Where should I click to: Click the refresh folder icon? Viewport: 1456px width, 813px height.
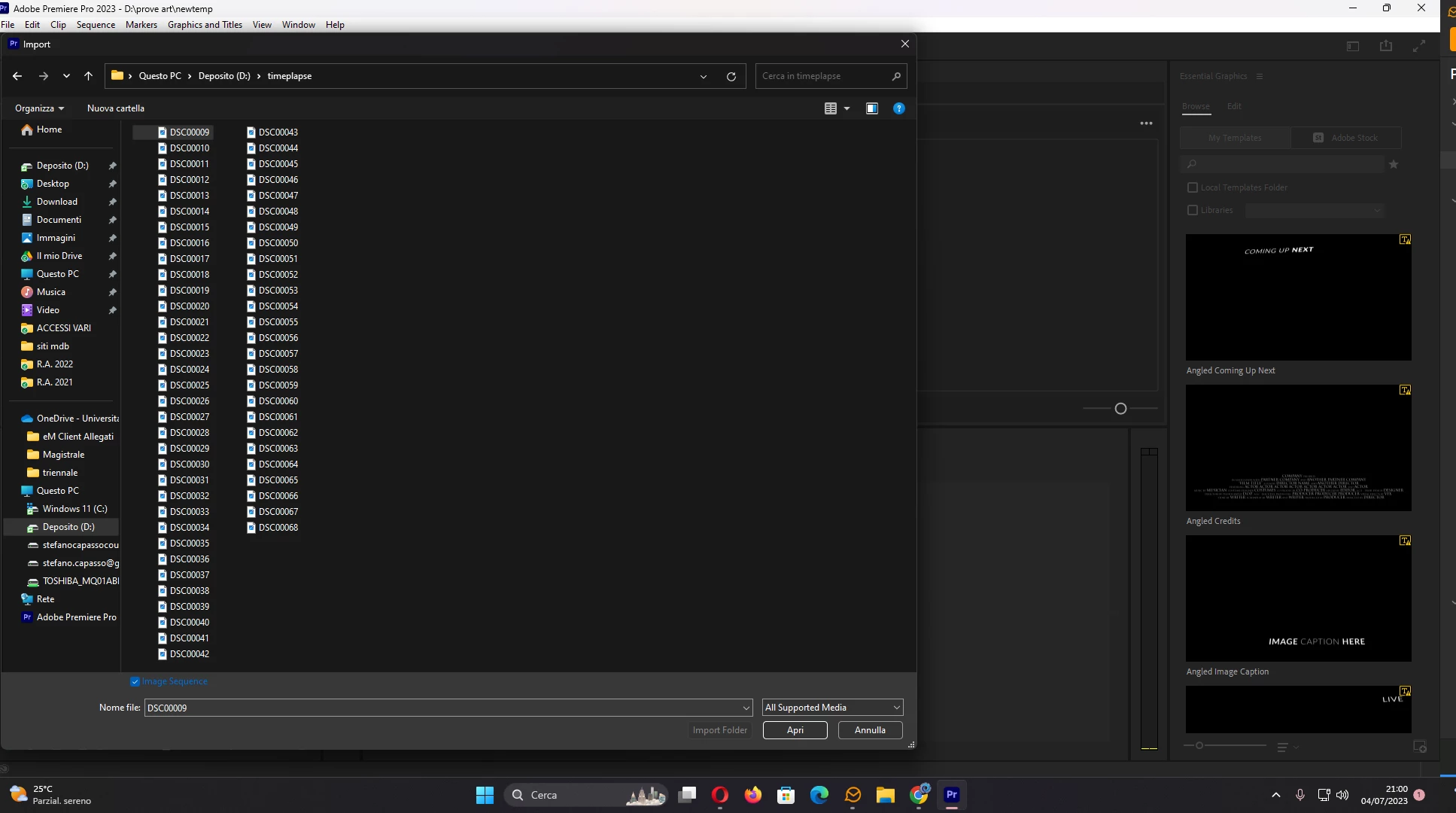(731, 76)
